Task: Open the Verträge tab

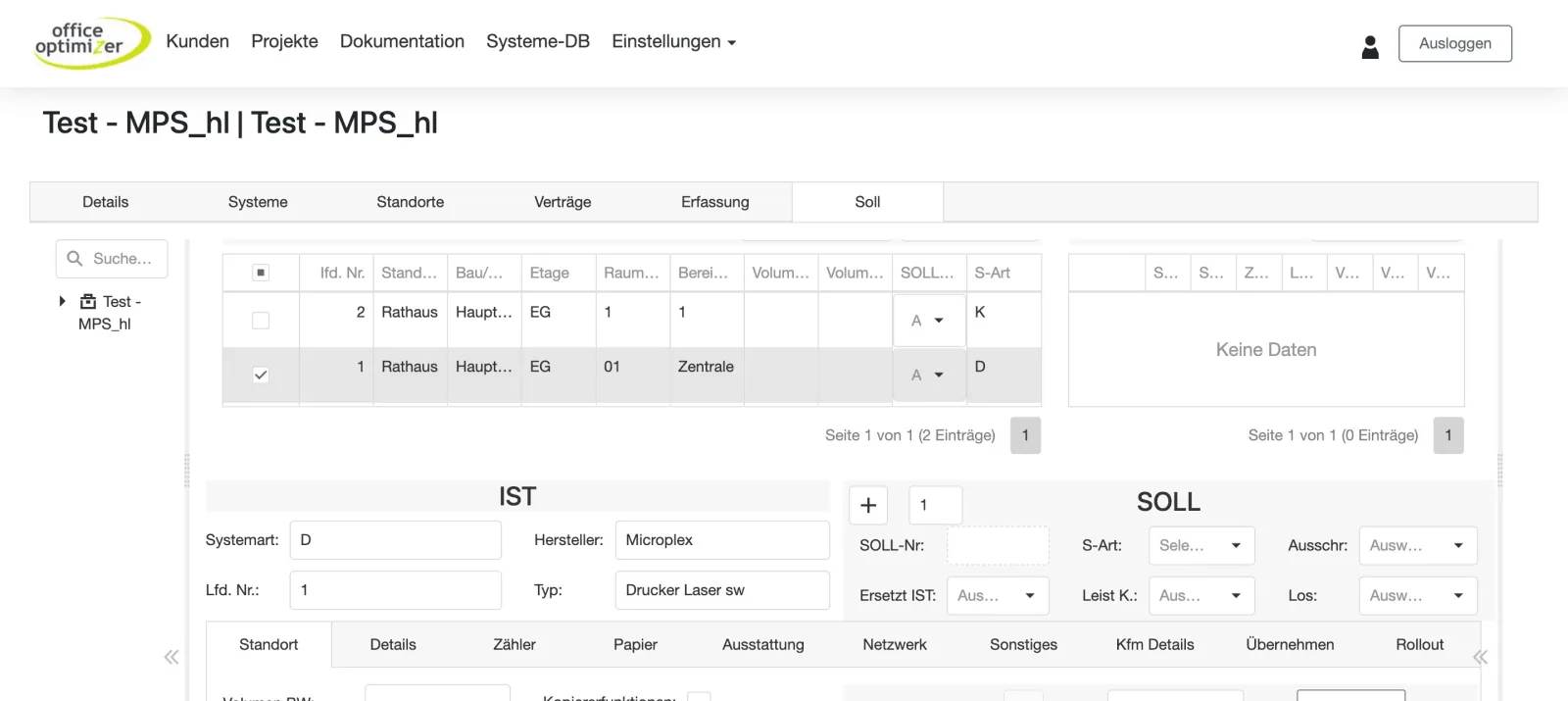Action: click(x=563, y=202)
